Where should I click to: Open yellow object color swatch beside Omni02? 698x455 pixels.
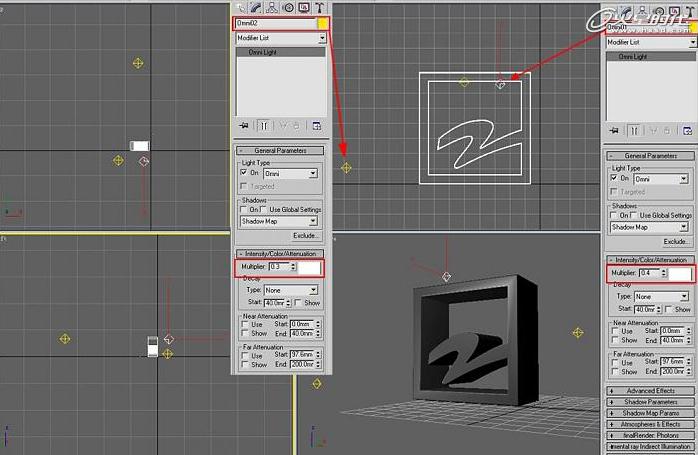click(x=323, y=24)
